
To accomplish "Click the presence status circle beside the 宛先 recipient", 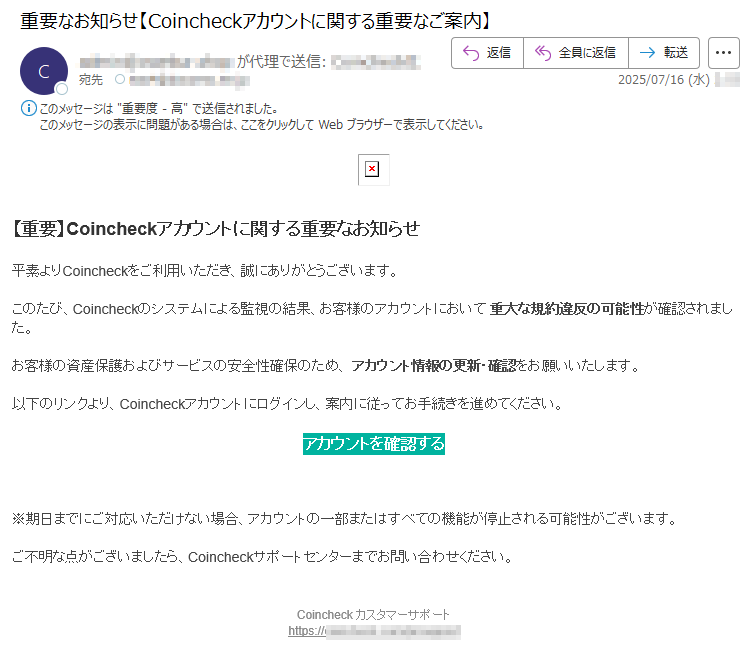I will click(x=120, y=80).
